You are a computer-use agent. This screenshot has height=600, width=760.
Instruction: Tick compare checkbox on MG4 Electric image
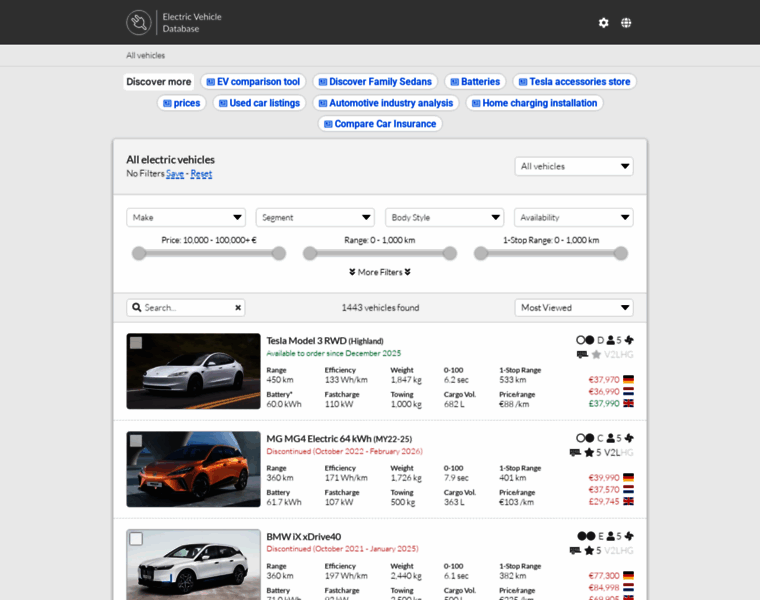pyautogui.click(x=136, y=441)
